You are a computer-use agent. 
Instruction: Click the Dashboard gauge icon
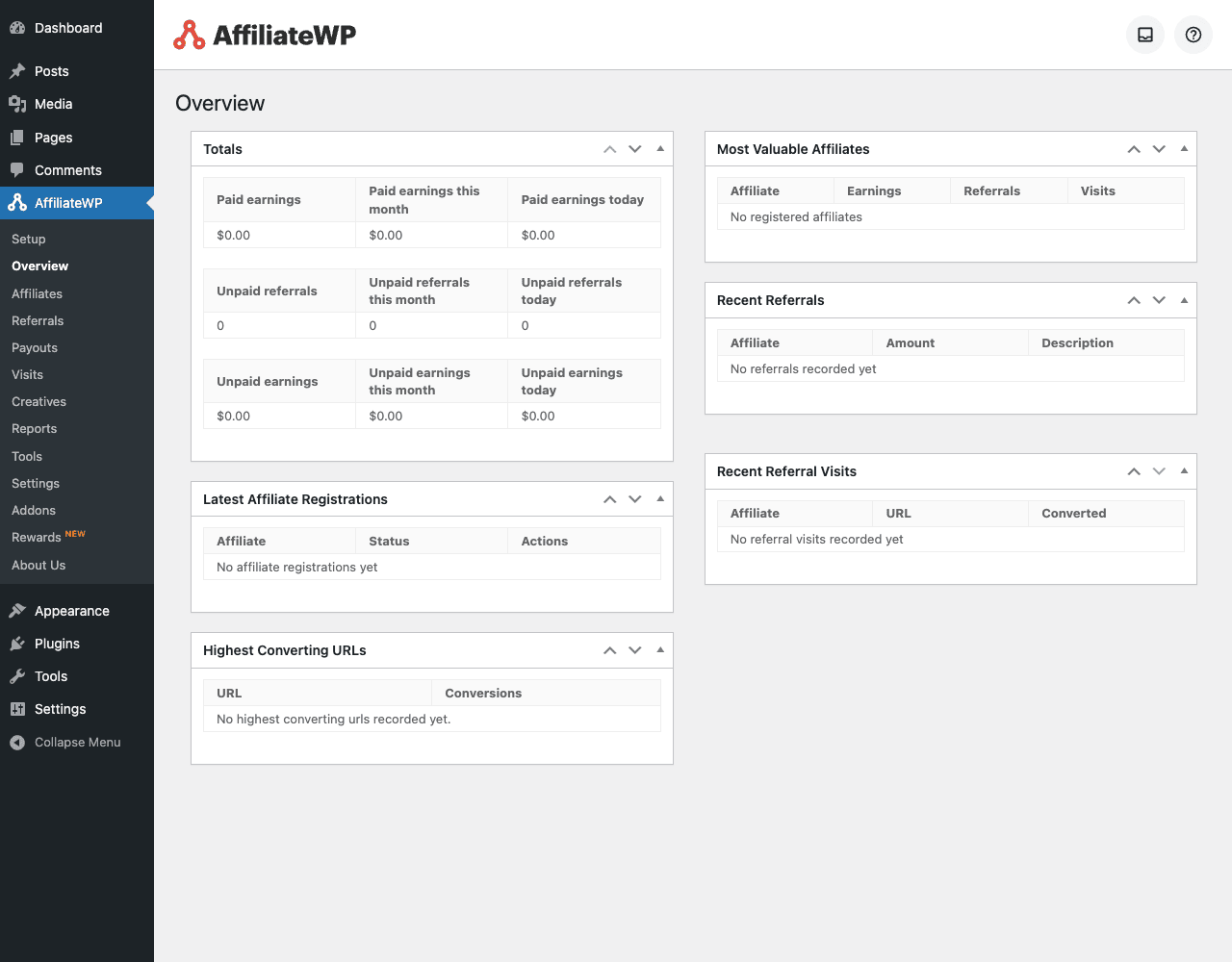click(x=17, y=28)
